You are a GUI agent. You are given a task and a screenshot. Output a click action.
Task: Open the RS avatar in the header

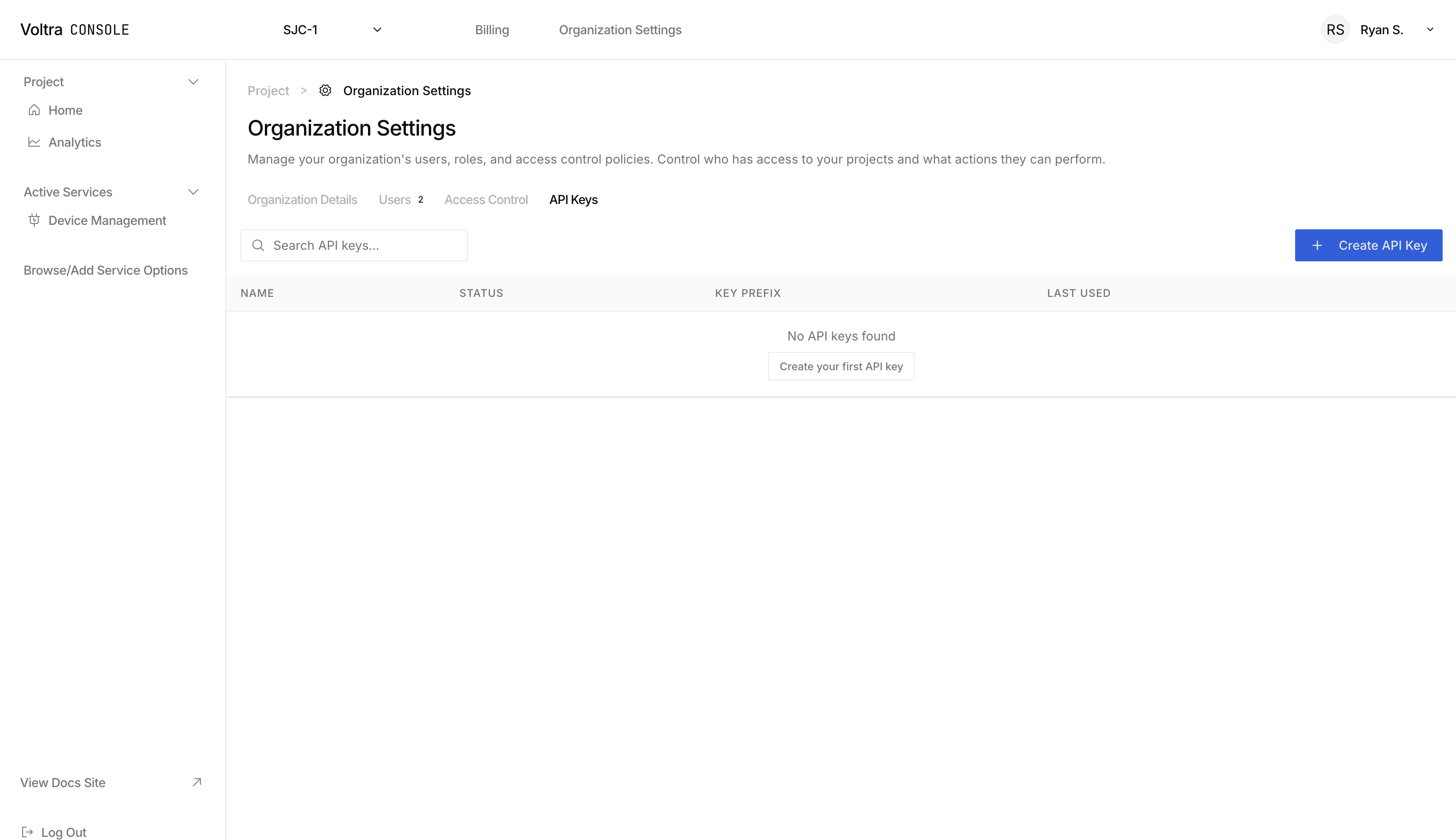(1336, 29)
